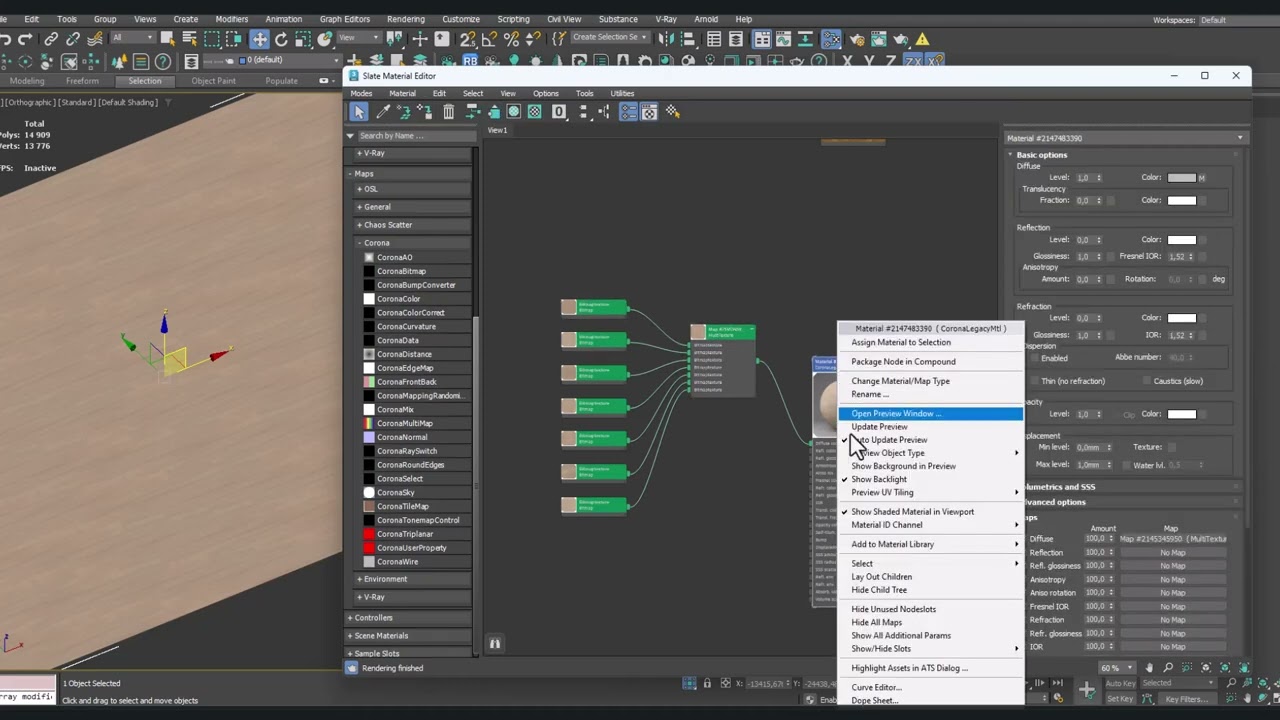Delete selected node with trash icon
The image size is (1280, 720).
[x=448, y=112]
